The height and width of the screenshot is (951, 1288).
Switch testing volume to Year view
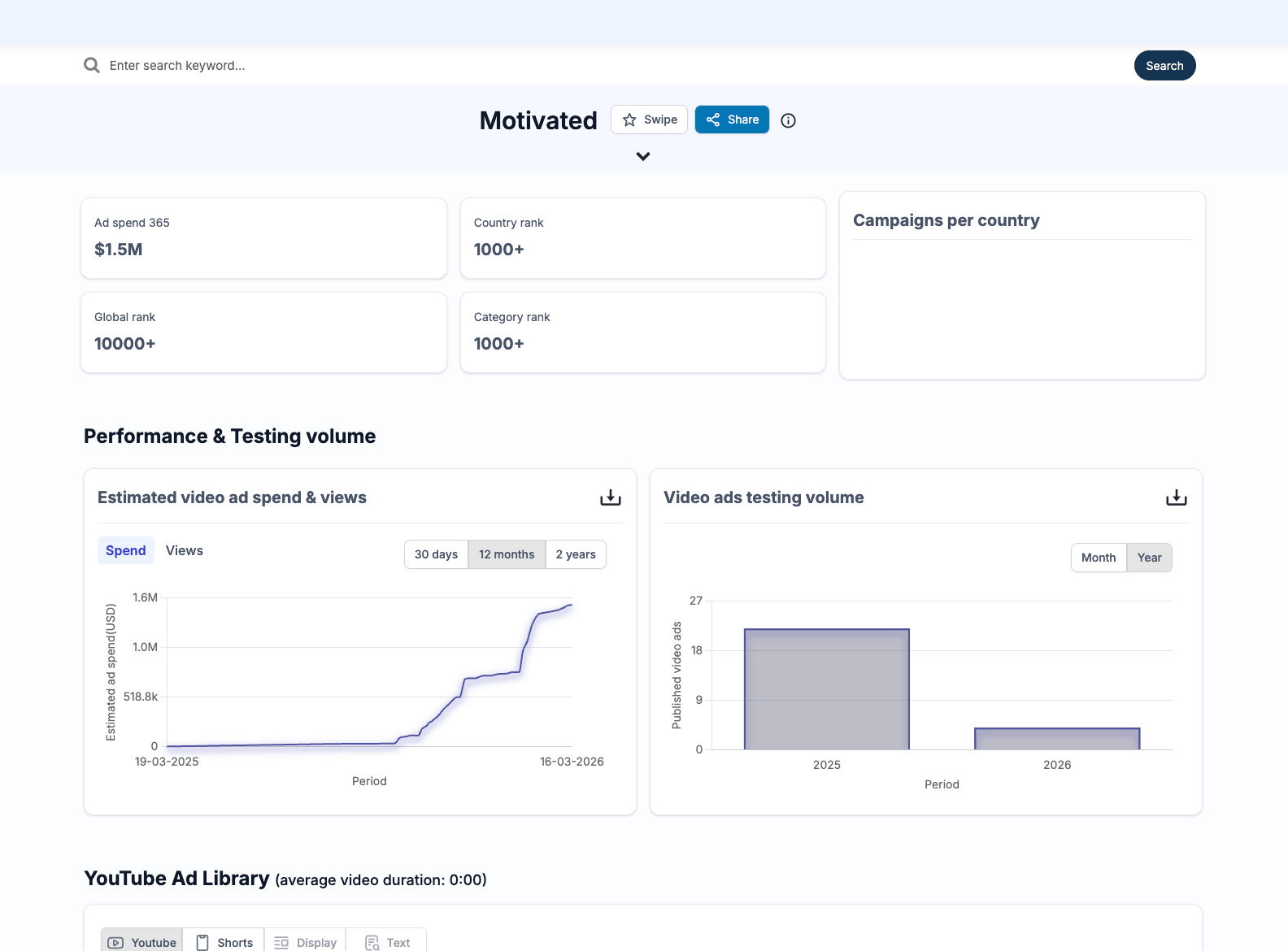tap(1149, 558)
